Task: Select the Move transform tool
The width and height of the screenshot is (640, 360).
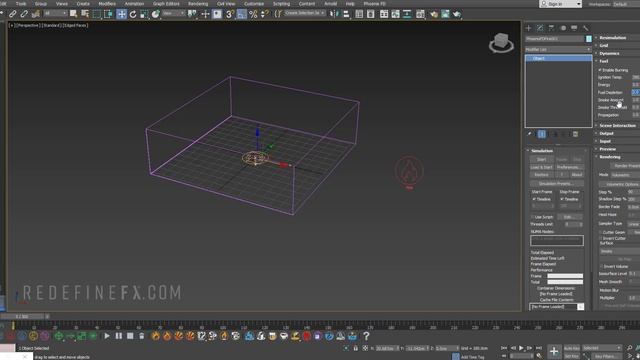Action: pyautogui.click(x=122, y=14)
